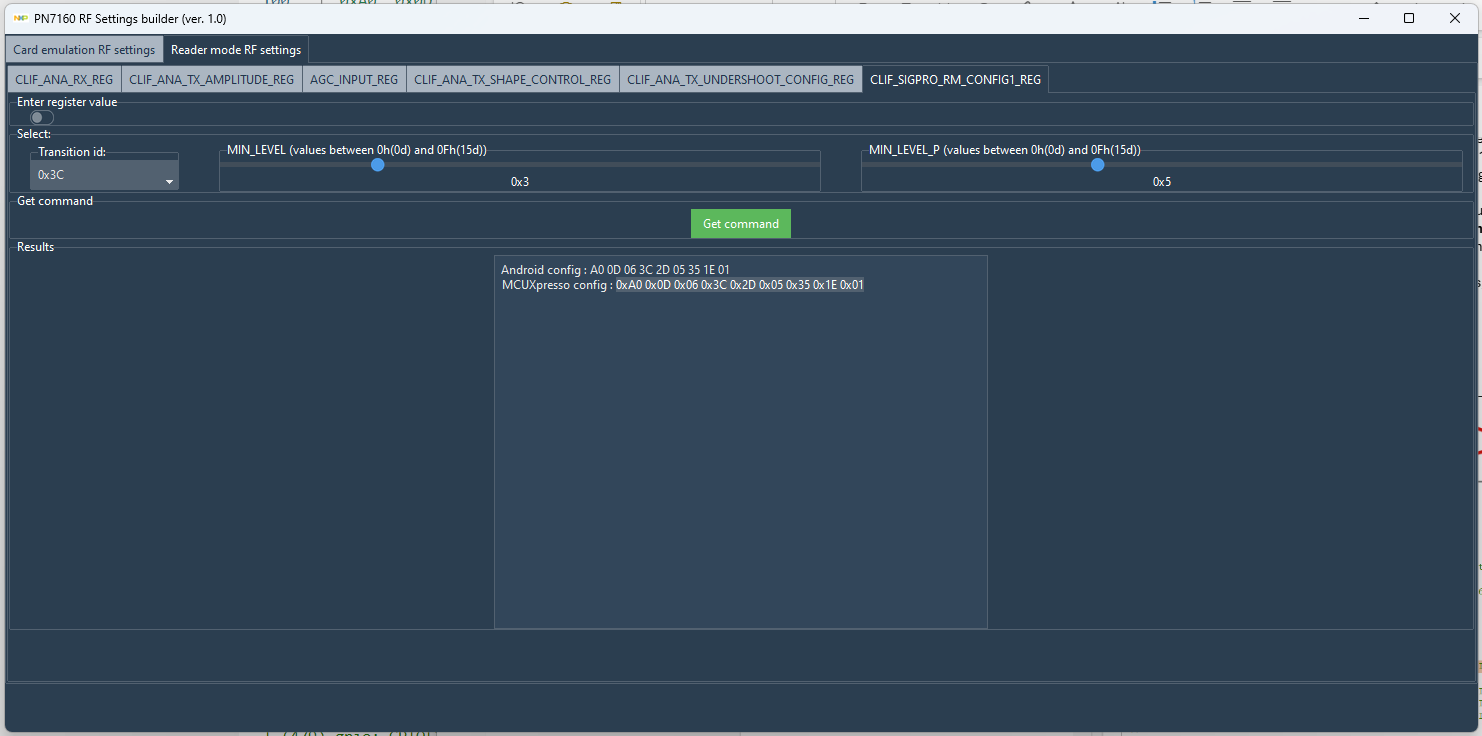
Task: Switch to the CLIF_ANA_TX_UNDERSHOOT_CONFIG_REG tab
Action: 741,80
